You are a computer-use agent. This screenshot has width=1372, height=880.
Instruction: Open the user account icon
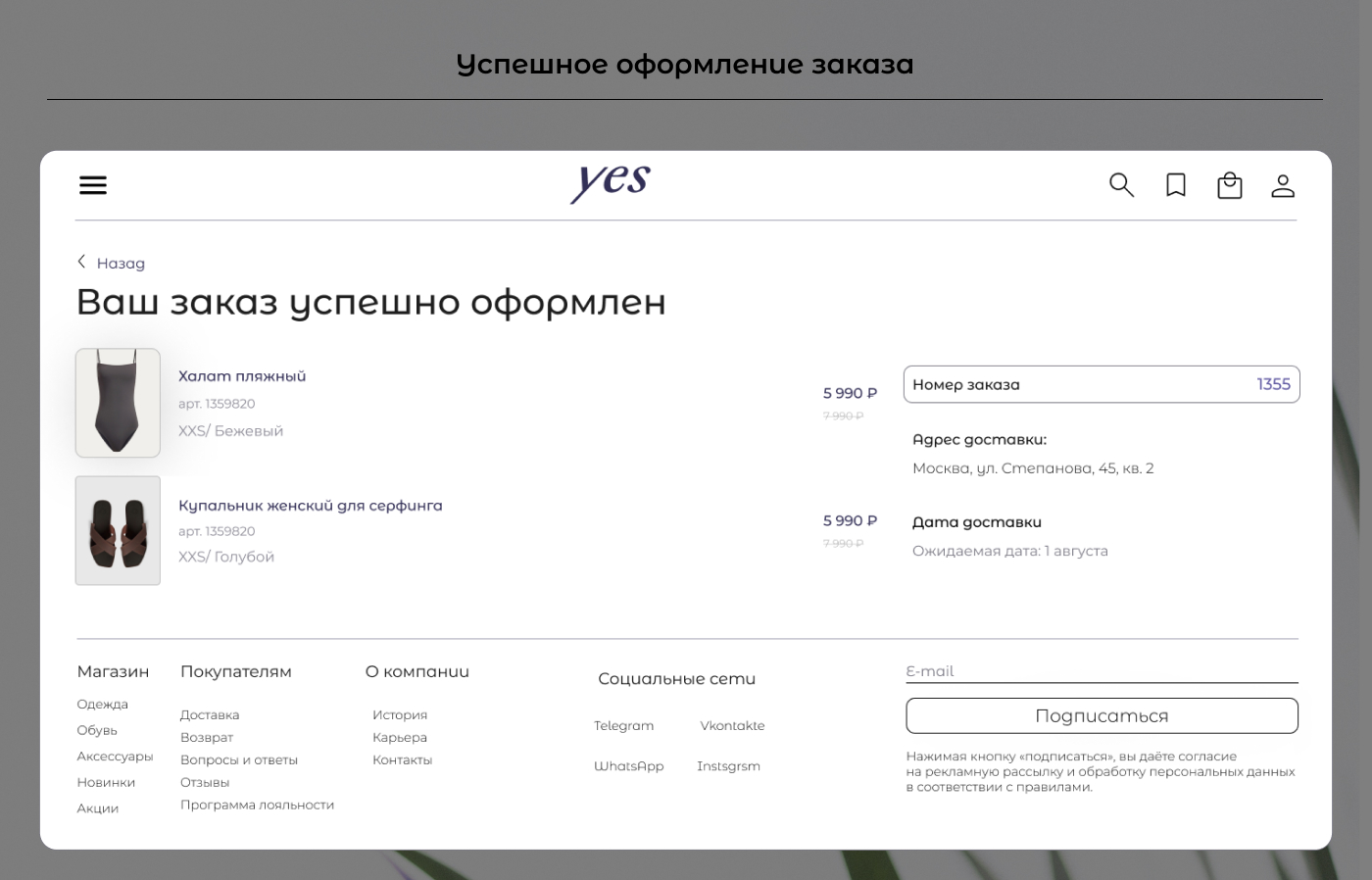1283,185
